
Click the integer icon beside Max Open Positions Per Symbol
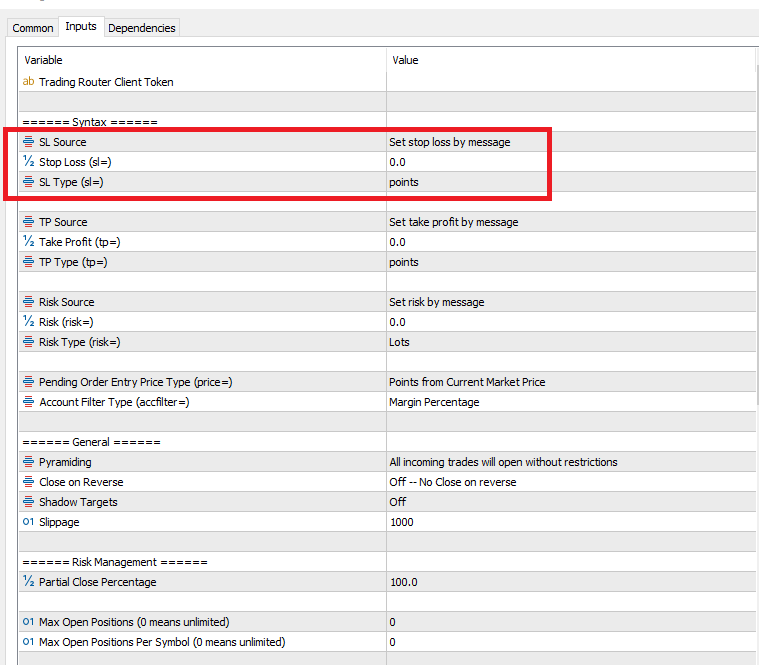[29, 642]
